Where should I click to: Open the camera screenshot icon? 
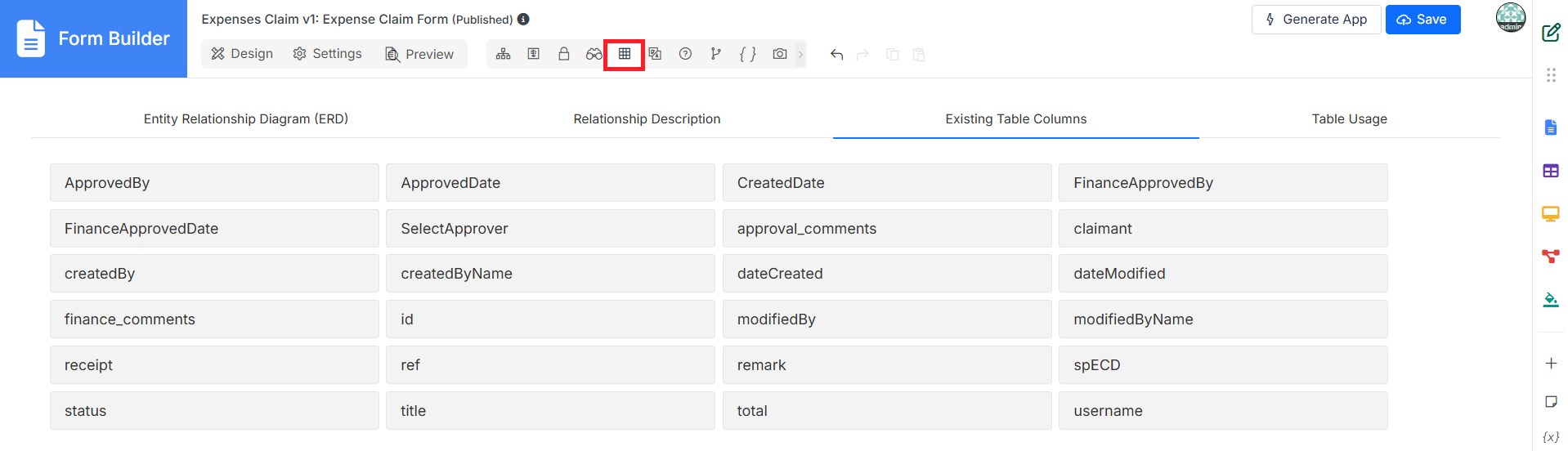pyautogui.click(x=780, y=54)
